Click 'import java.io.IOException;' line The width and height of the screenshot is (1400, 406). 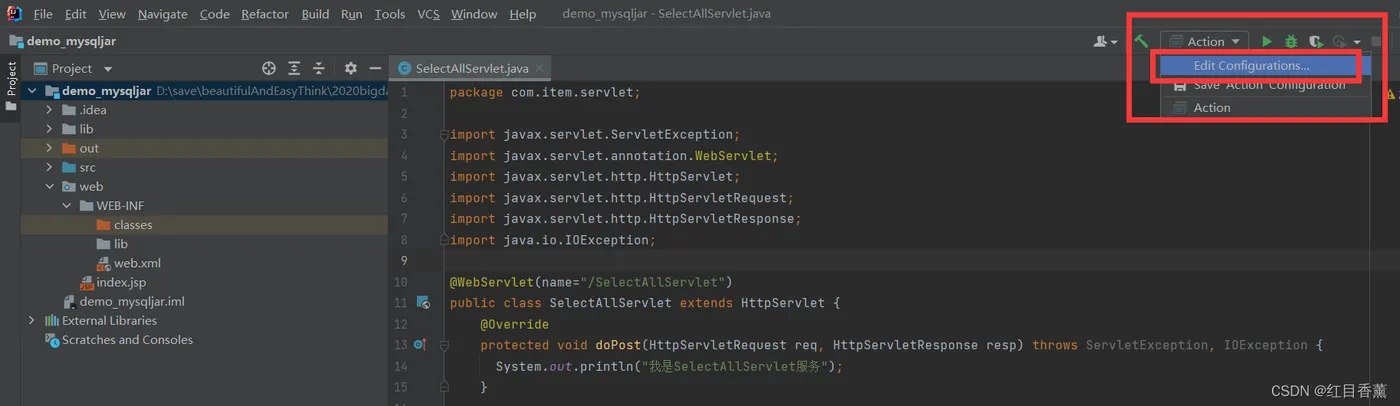(x=552, y=240)
